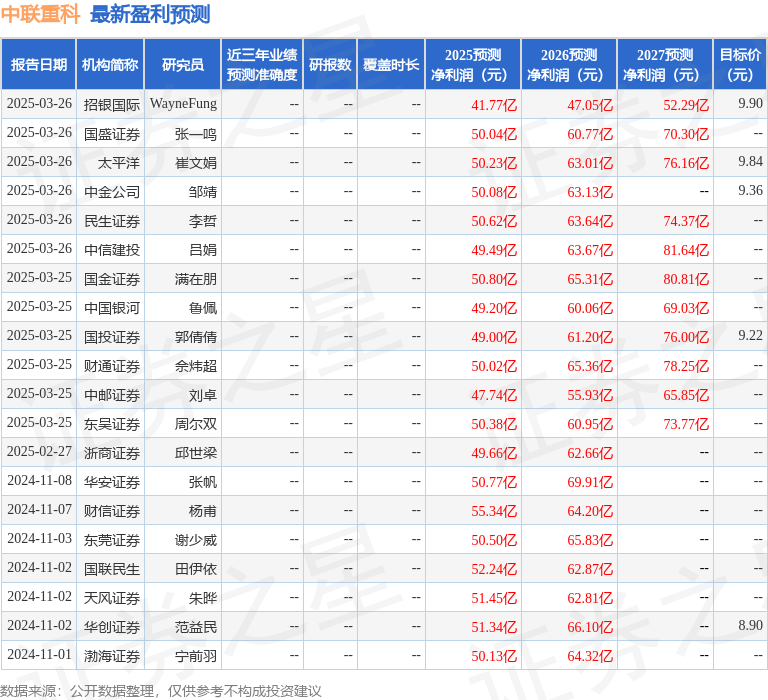Click the 中联重科 title text

pyautogui.click(x=40, y=14)
